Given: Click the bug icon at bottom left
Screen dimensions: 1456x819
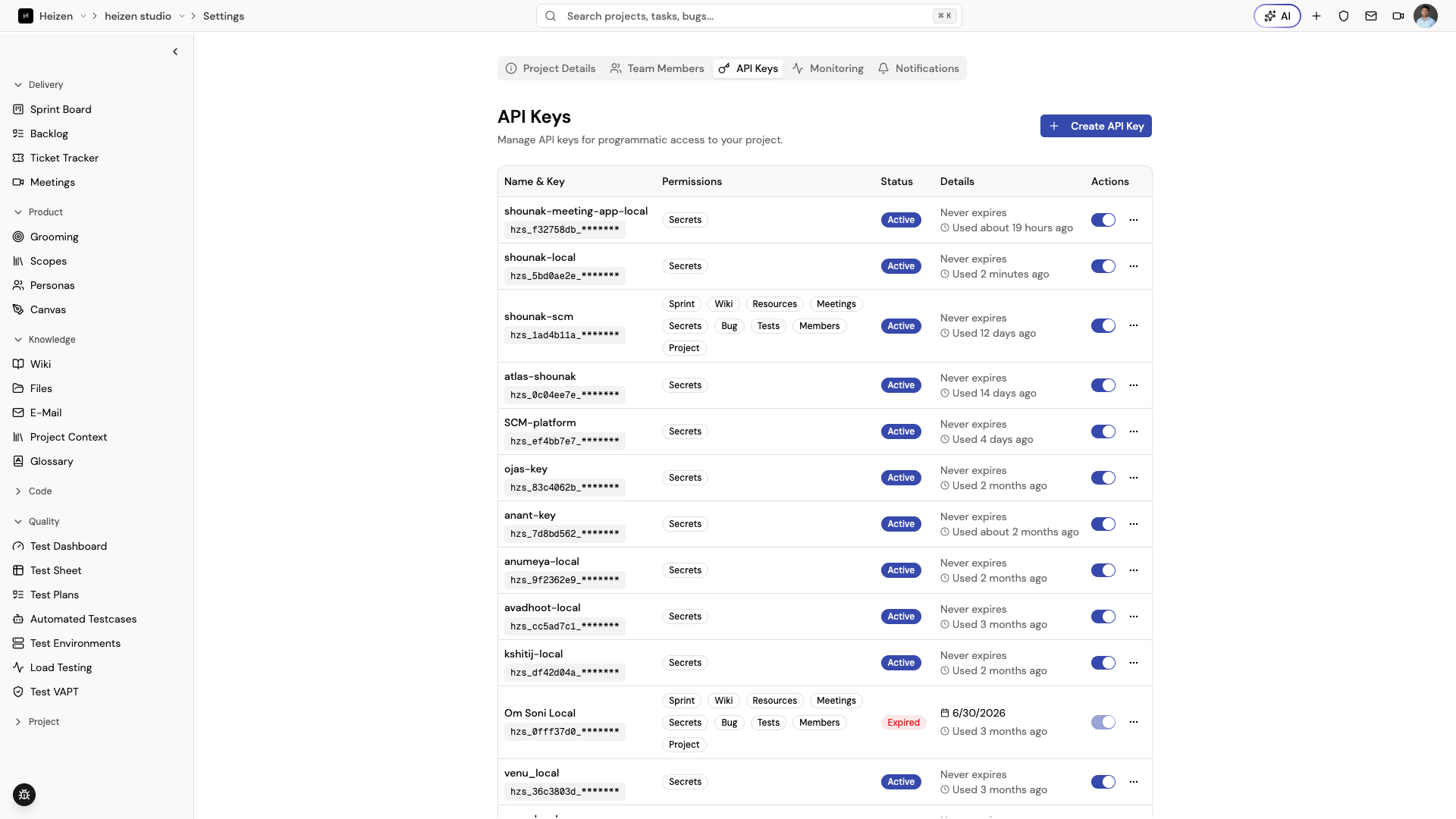Looking at the screenshot, I should pos(24,795).
